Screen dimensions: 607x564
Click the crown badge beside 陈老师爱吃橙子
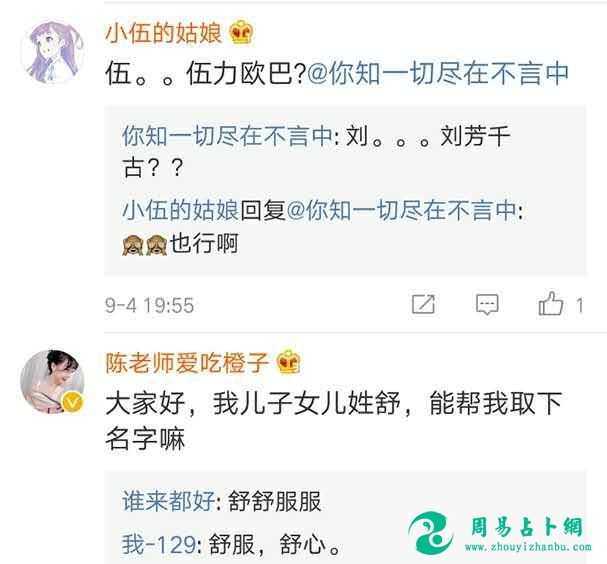288,362
